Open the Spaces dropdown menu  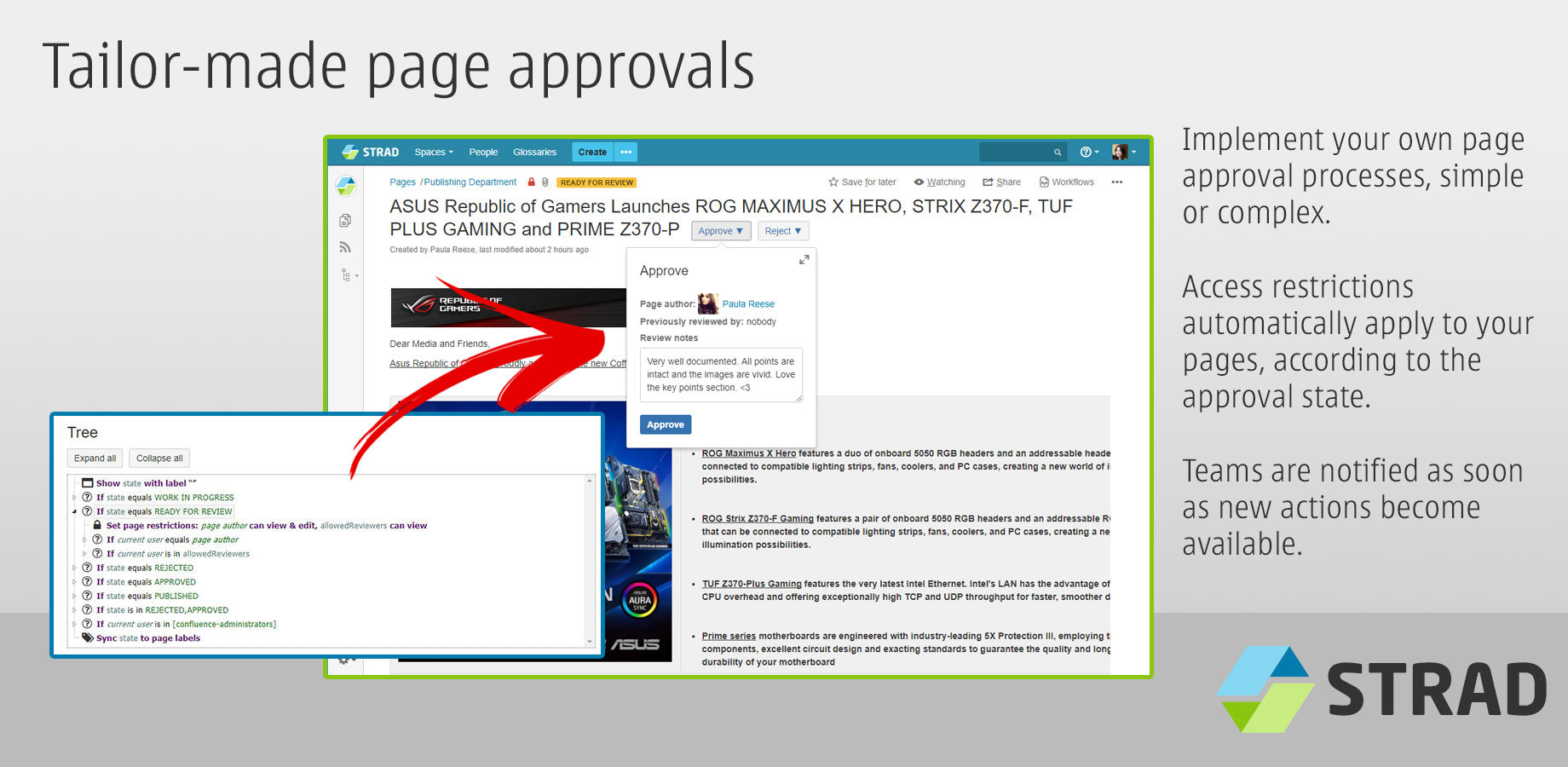pos(434,152)
